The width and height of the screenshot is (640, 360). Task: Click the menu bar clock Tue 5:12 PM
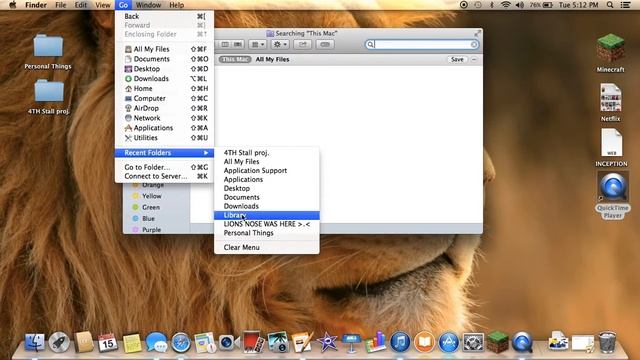(578, 5)
